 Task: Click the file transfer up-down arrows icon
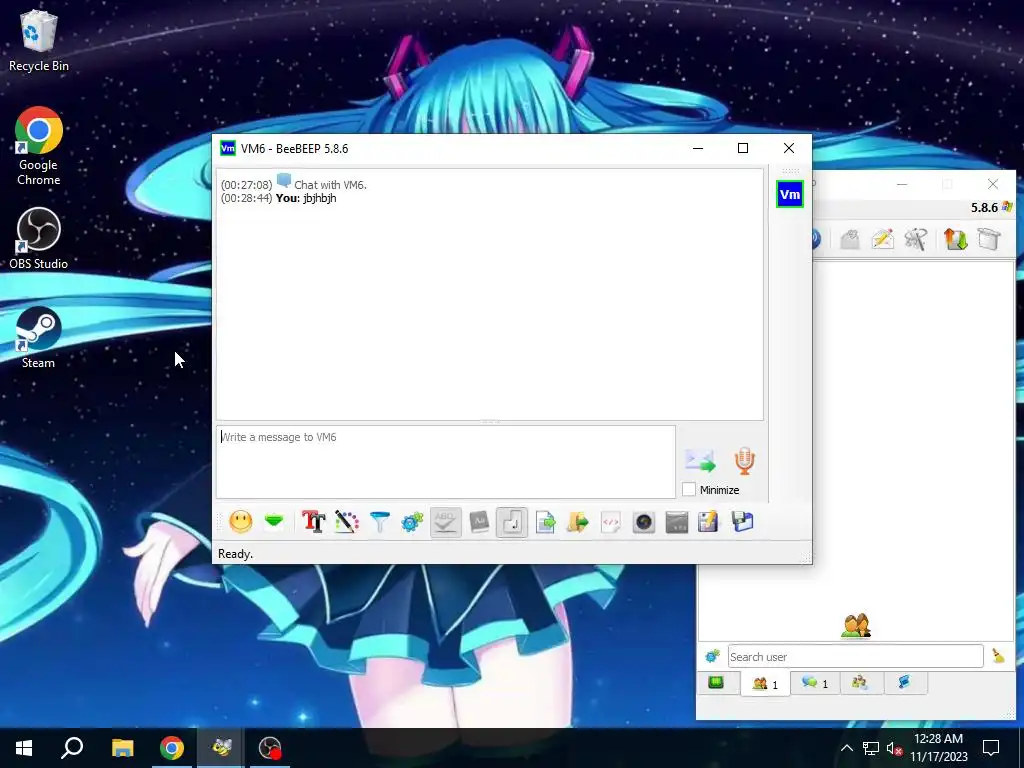[x=955, y=239]
